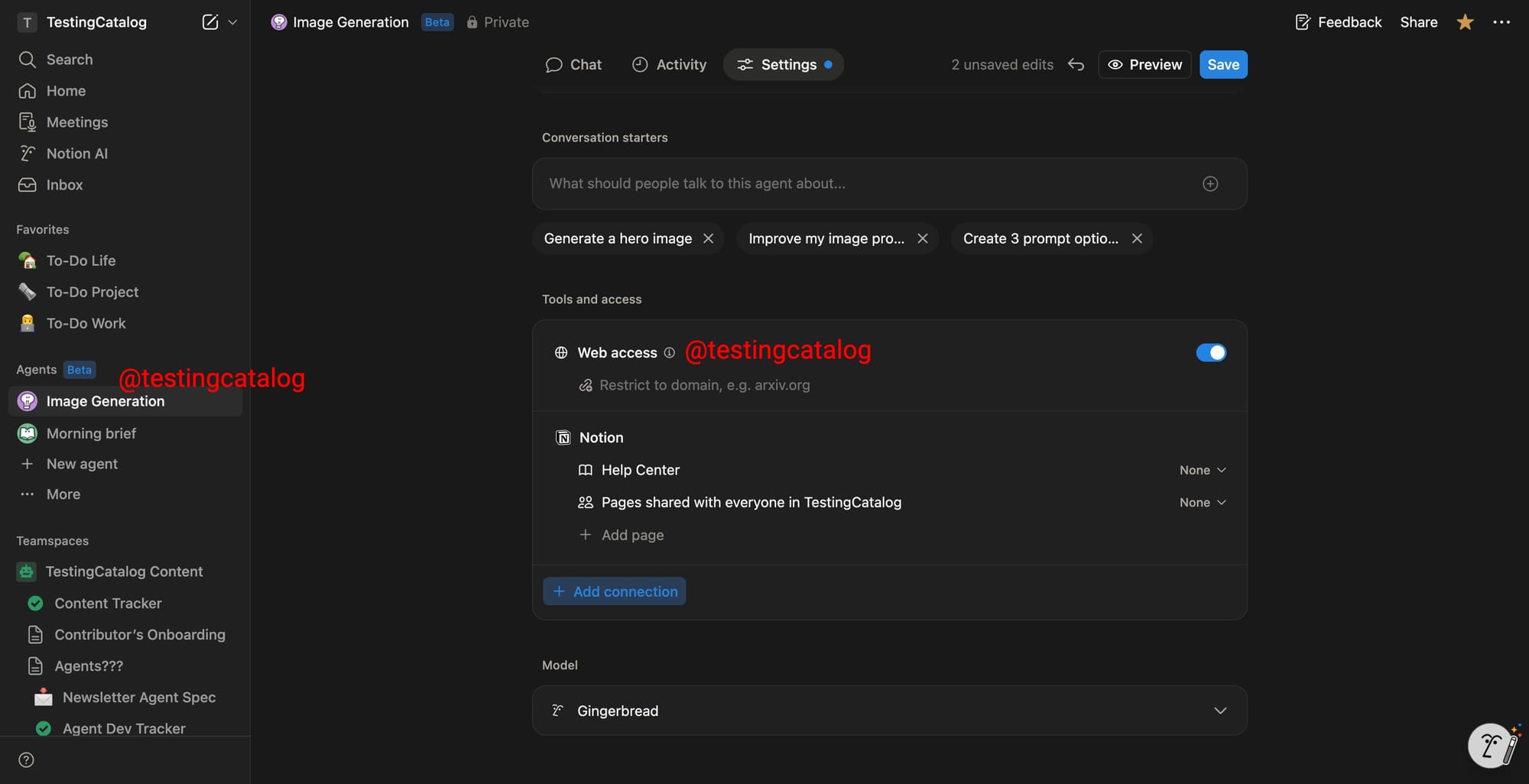Image resolution: width=1529 pixels, height=784 pixels.
Task: Open the three-dot more options menu
Action: click(x=1501, y=22)
